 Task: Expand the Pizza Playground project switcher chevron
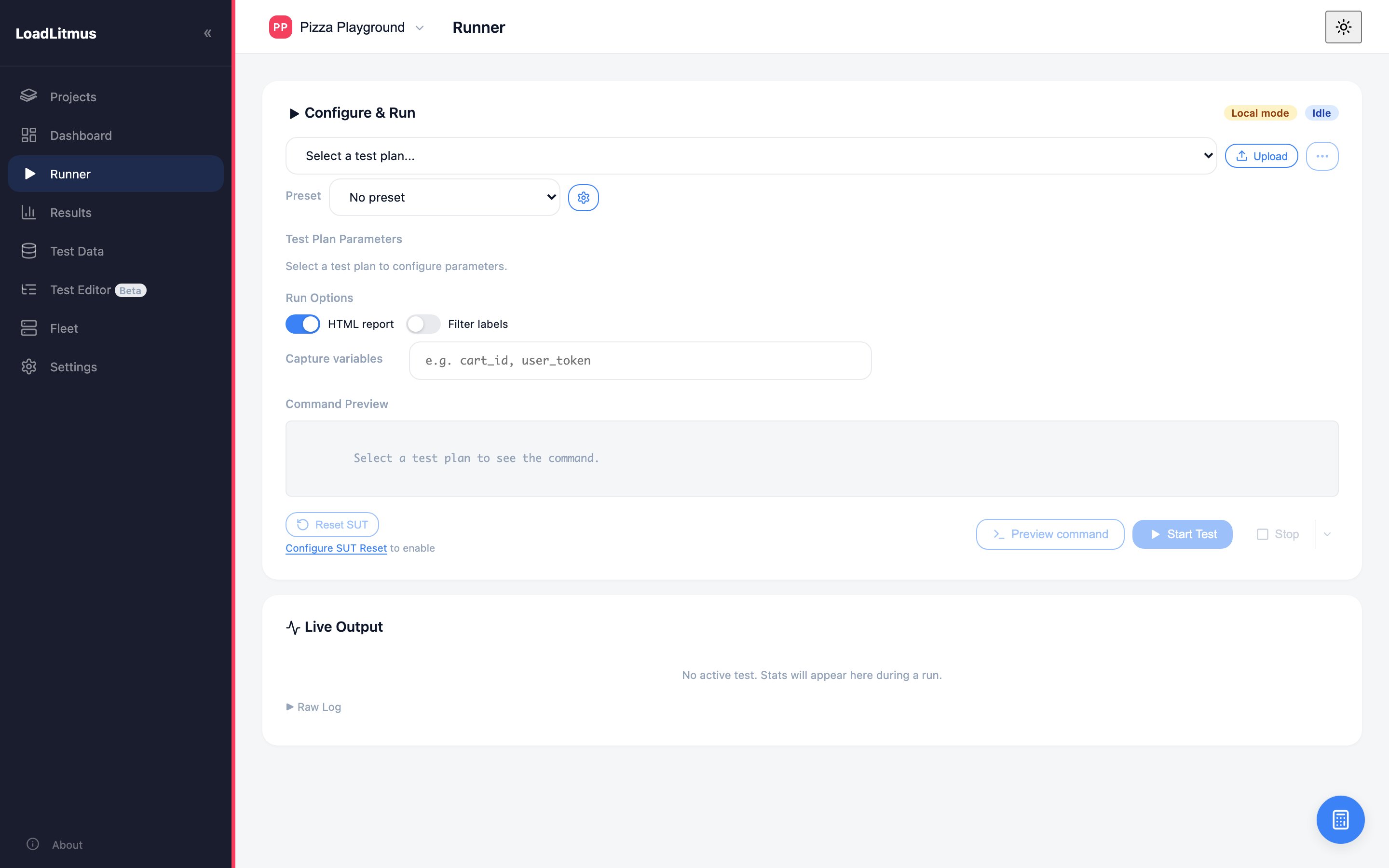(x=420, y=27)
